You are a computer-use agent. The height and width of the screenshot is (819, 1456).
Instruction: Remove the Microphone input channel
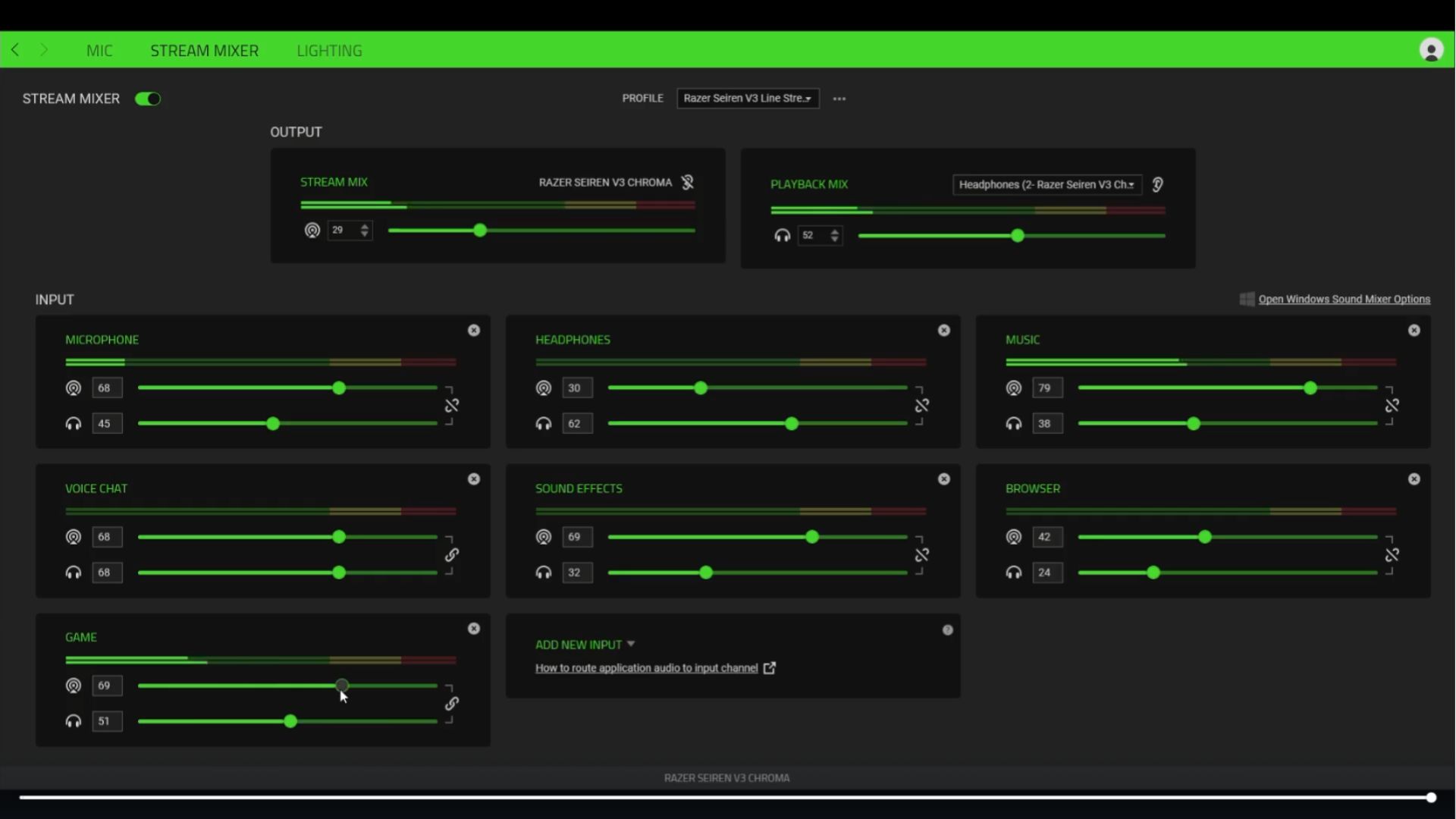point(474,331)
